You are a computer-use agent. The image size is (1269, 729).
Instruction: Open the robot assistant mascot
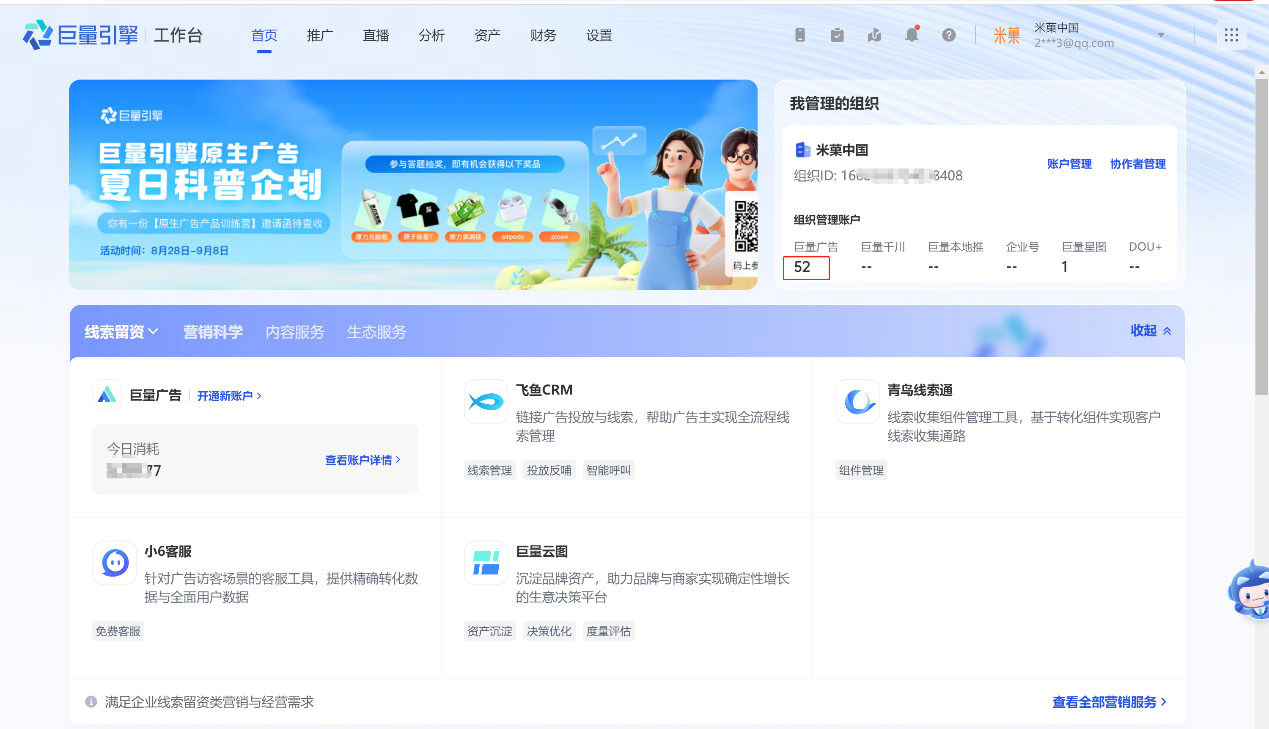click(x=1249, y=590)
